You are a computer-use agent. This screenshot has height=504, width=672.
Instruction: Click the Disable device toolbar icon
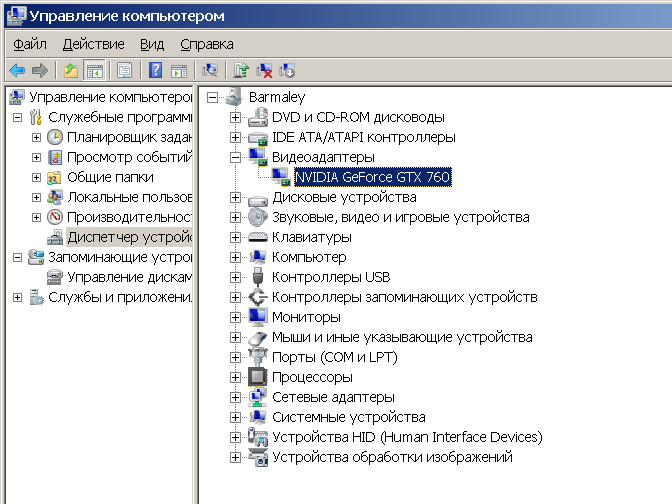click(x=288, y=70)
